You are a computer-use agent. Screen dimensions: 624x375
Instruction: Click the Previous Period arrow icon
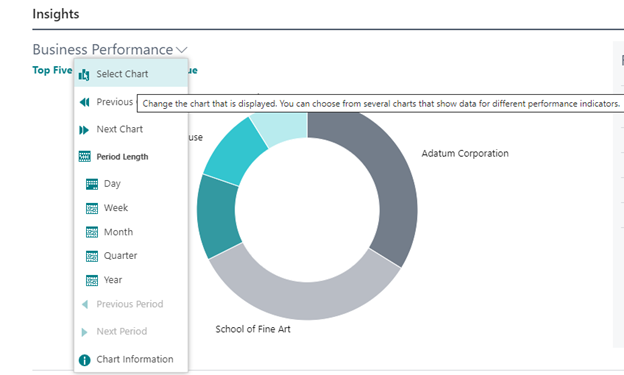84,305
